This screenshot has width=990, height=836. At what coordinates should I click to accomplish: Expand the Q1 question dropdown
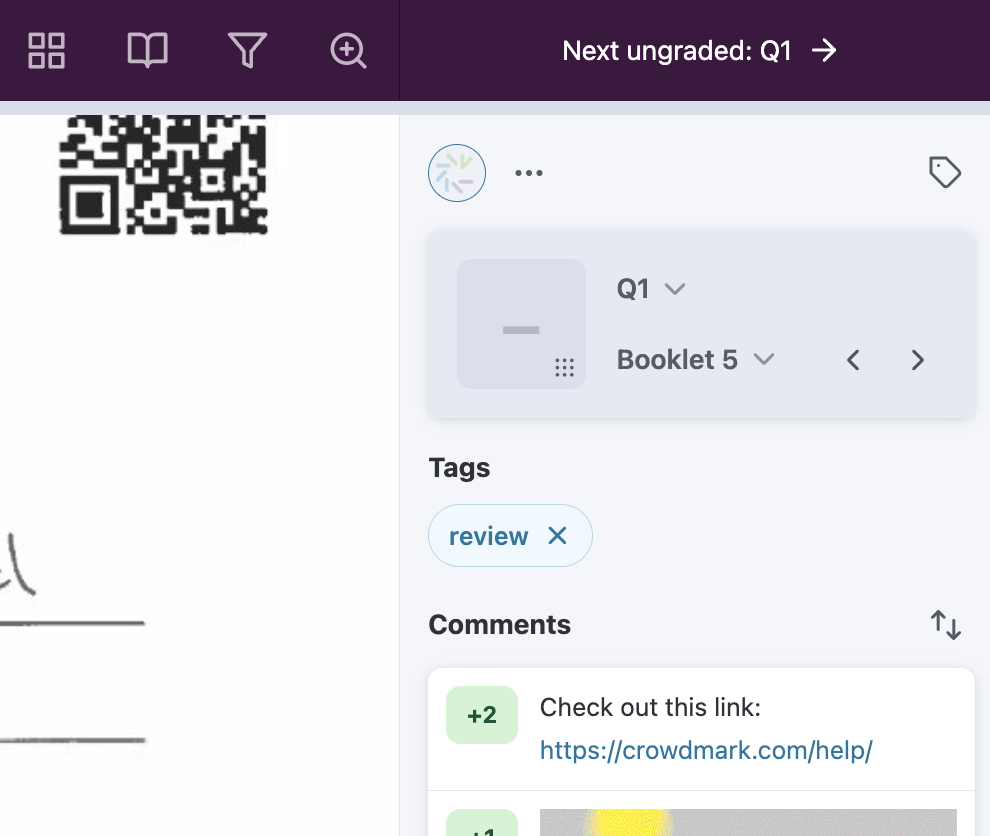(x=651, y=289)
